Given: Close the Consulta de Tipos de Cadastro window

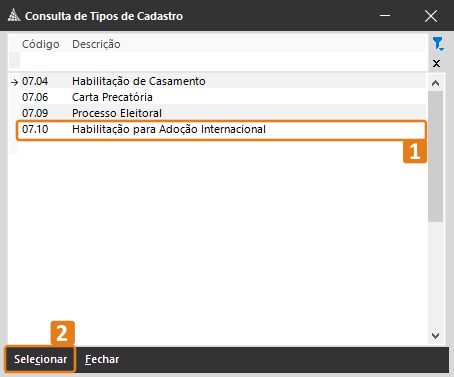Looking at the screenshot, I should click(x=431, y=16).
